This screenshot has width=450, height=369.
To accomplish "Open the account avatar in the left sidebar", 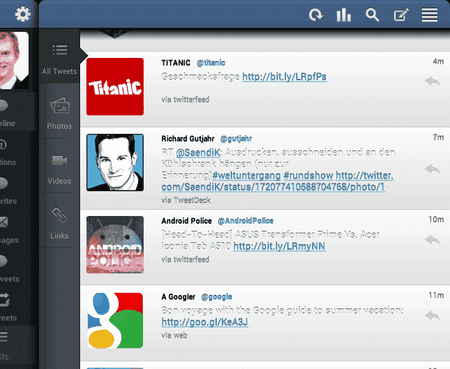I will (14, 60).
